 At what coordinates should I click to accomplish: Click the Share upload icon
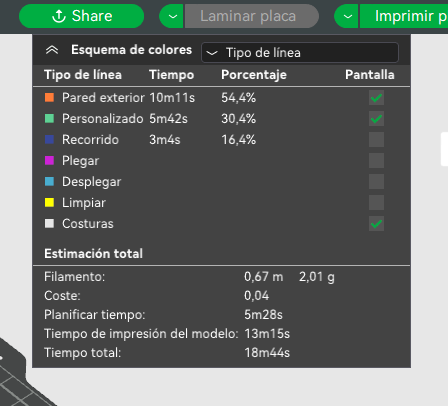(59, 16)
